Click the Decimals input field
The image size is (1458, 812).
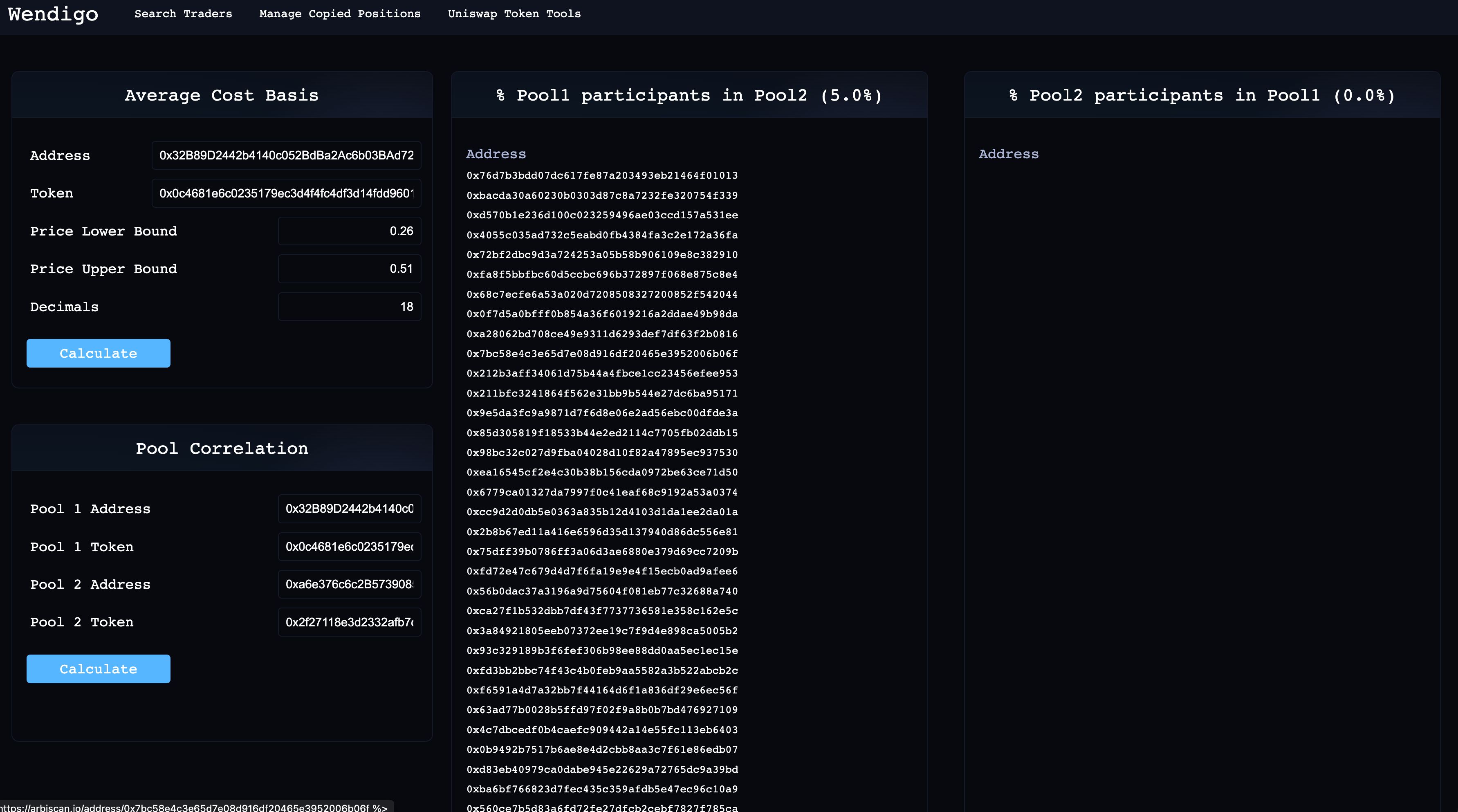(x=349, y=307)
